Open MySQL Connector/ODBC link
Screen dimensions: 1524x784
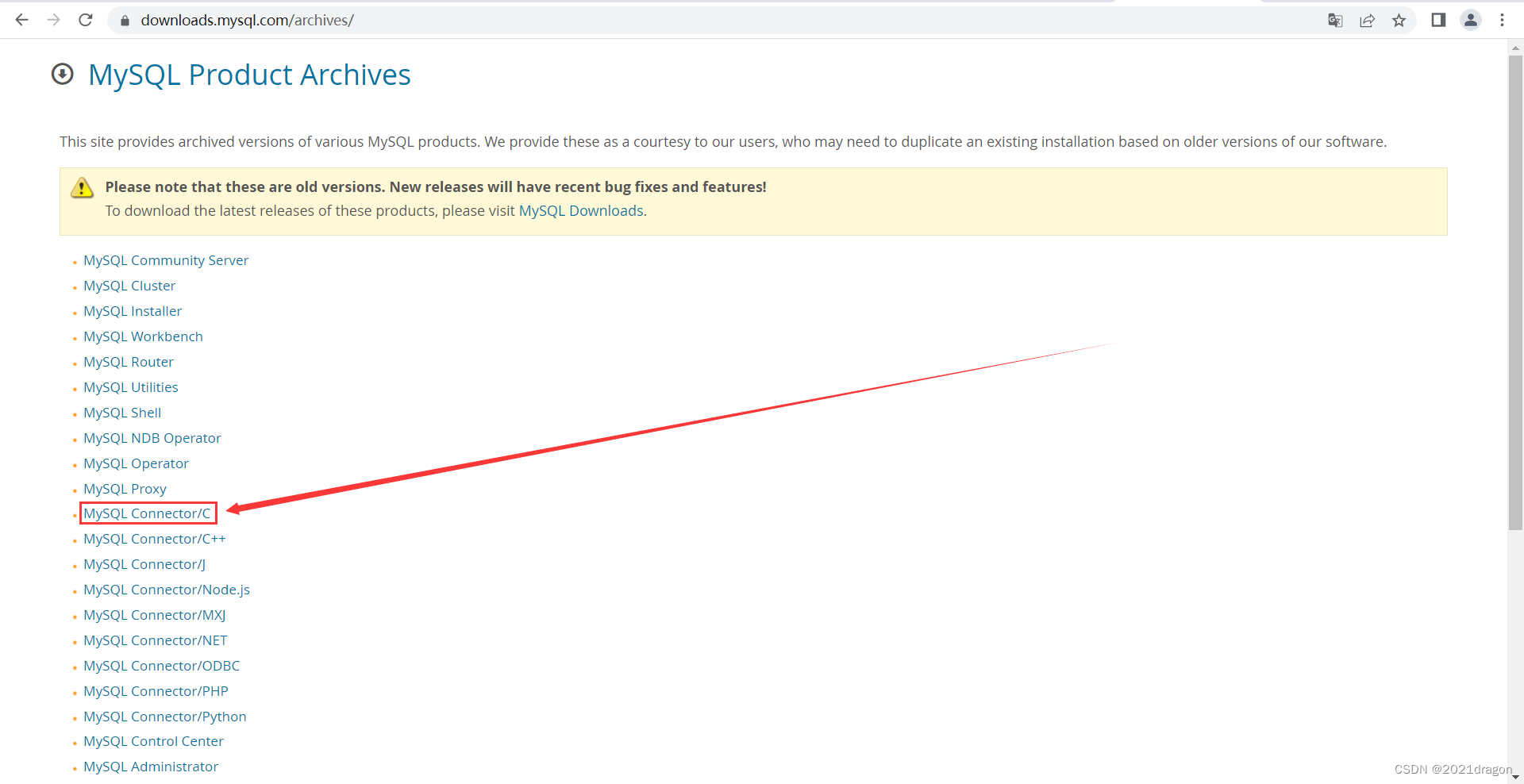(162, 666)
